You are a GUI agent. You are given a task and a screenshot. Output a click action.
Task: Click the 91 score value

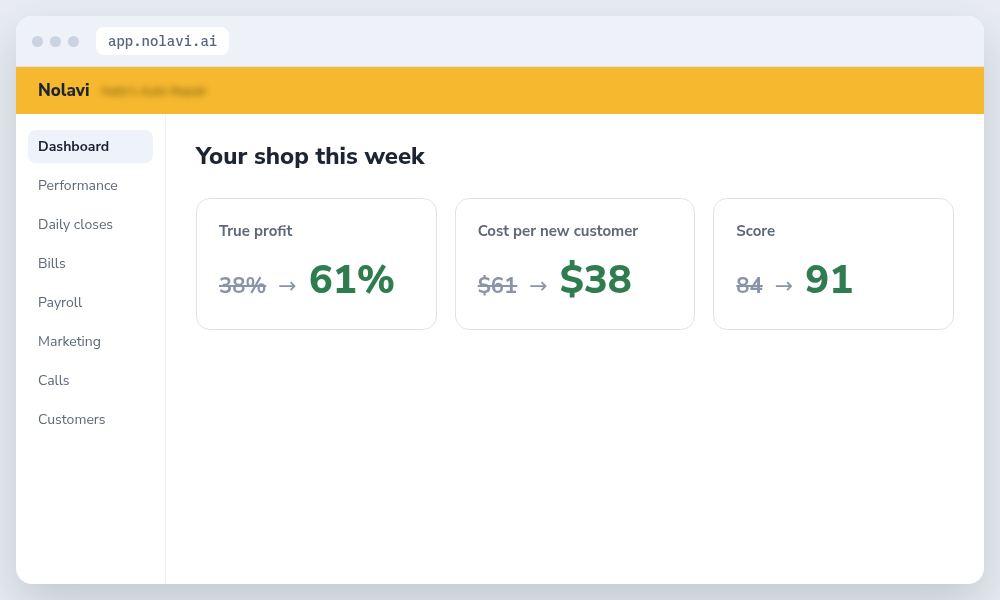(x=828, y=279)
